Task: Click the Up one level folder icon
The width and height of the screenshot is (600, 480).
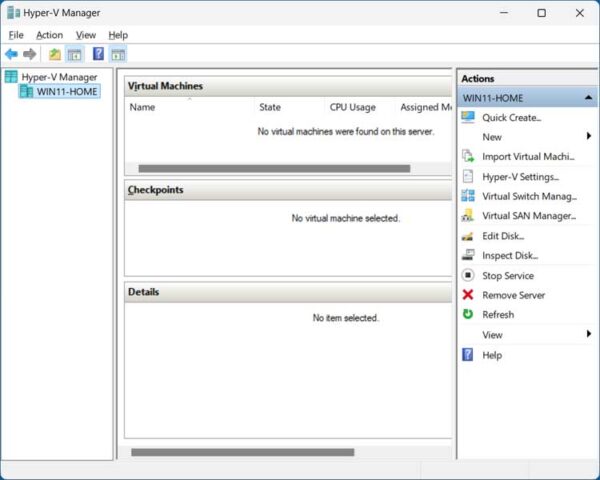Action: (x=55, y=54)
